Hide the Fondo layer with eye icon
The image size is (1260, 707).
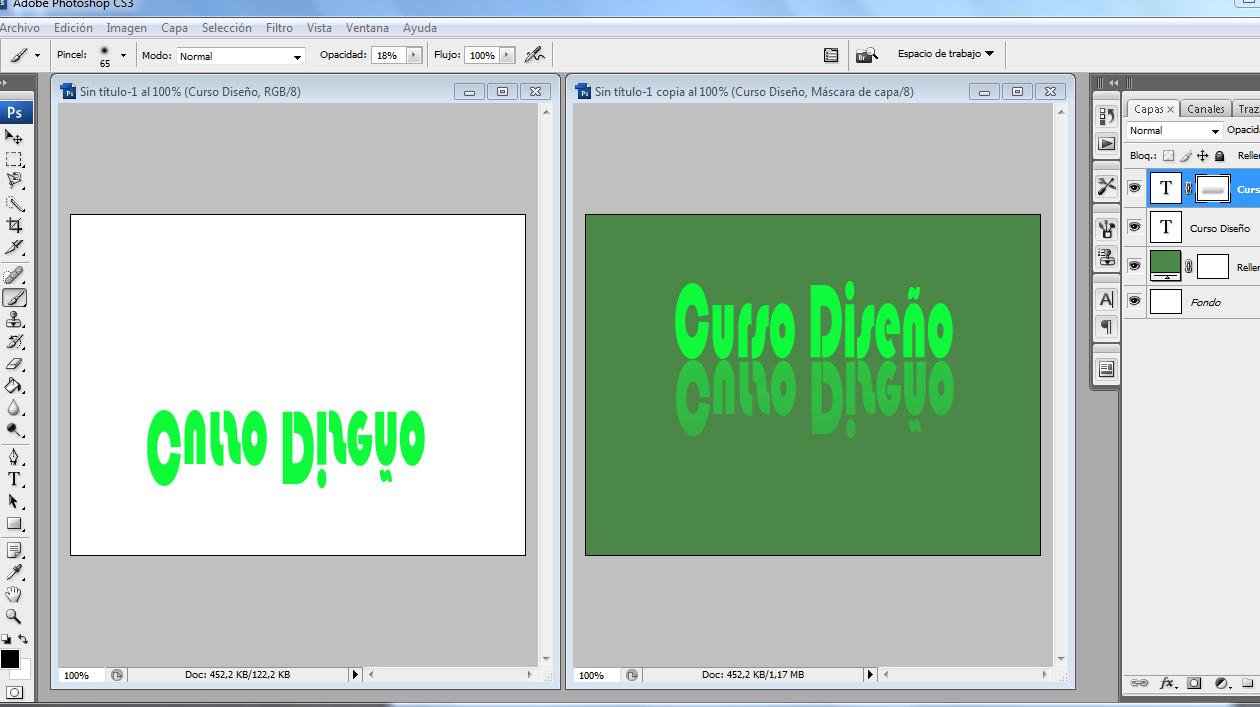point(1134,301)
